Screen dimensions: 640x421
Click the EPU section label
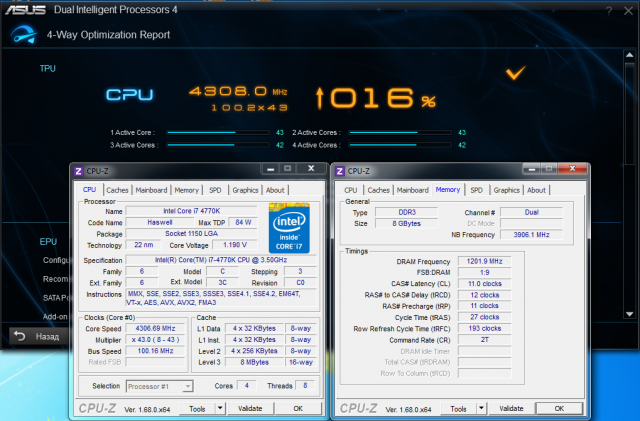tap(48, 242)
